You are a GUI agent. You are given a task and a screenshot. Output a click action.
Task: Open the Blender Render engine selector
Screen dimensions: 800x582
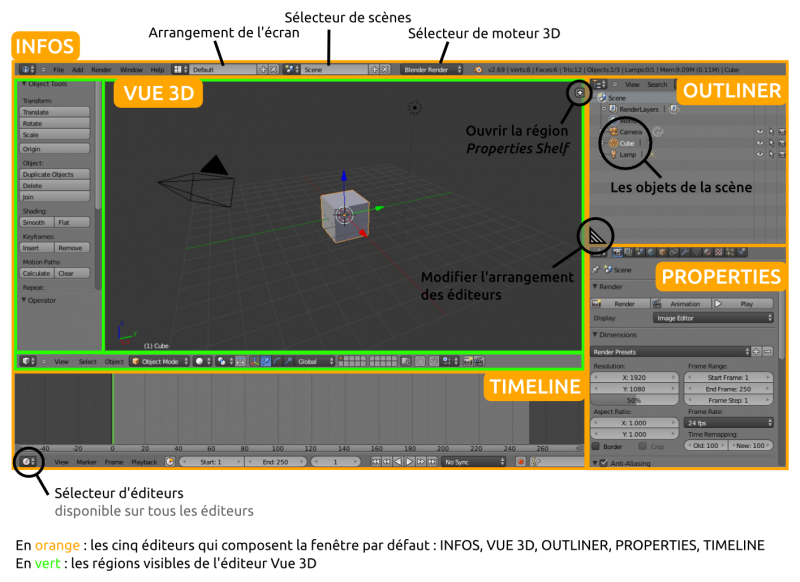[x=432, y=69]
